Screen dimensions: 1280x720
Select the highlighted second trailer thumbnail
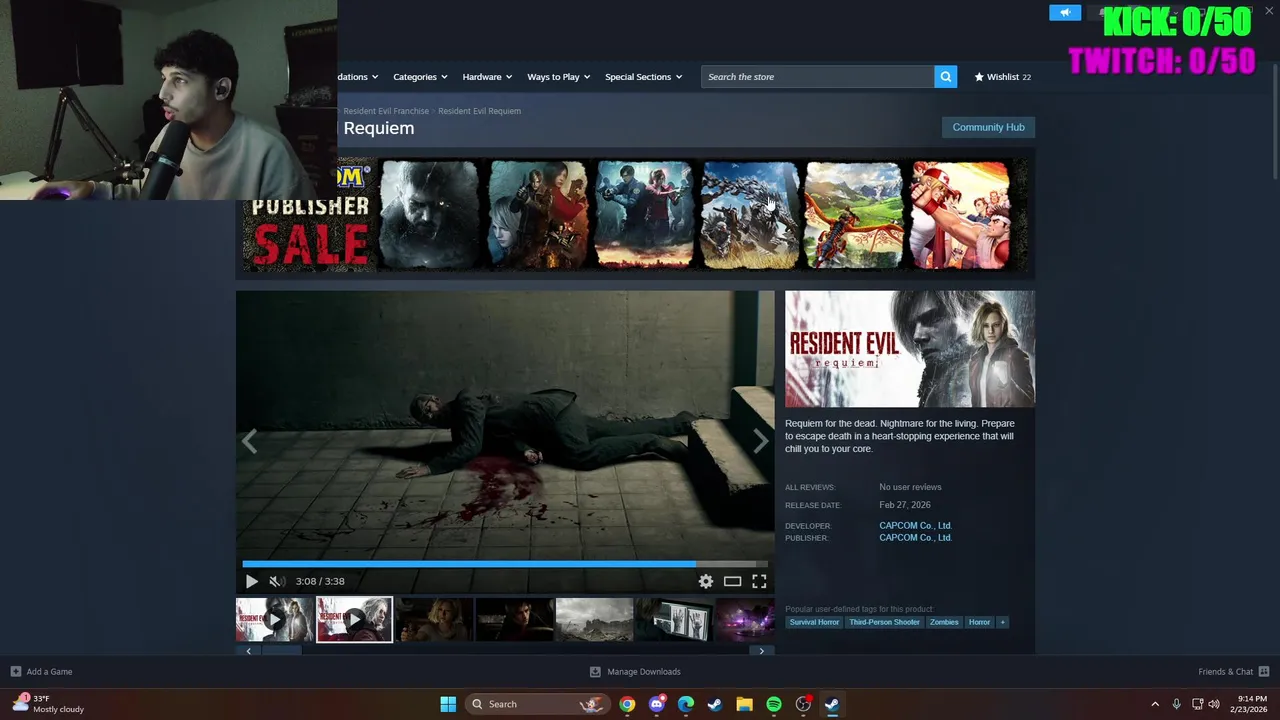(x=354, y=620)
